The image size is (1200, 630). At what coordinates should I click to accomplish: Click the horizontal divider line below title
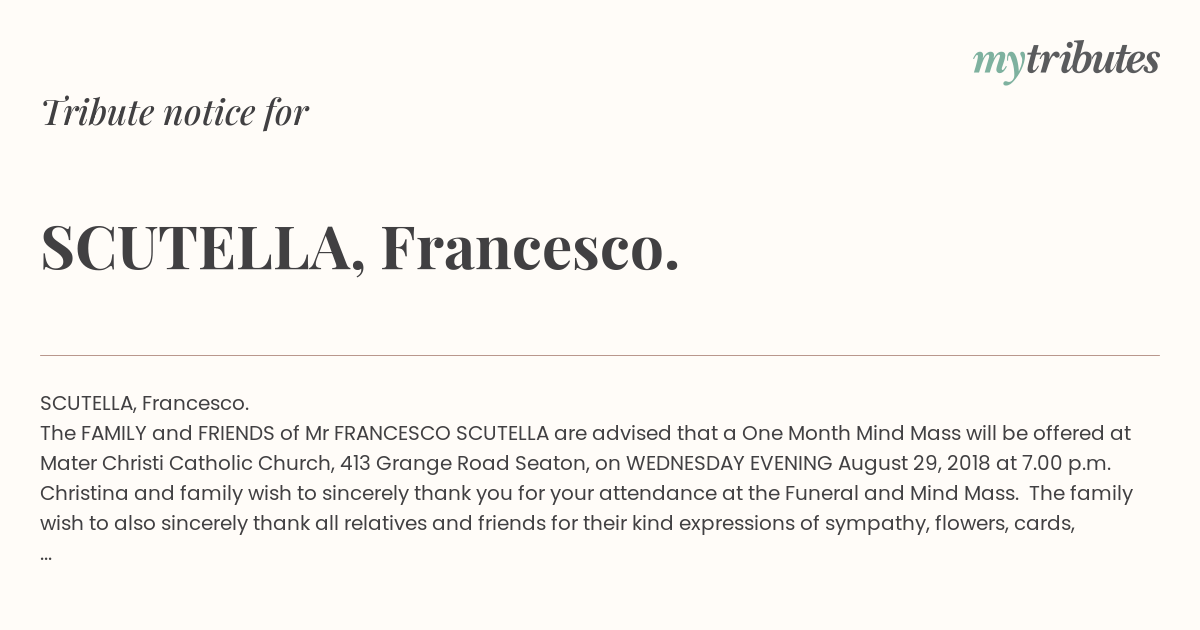(600, 355)
